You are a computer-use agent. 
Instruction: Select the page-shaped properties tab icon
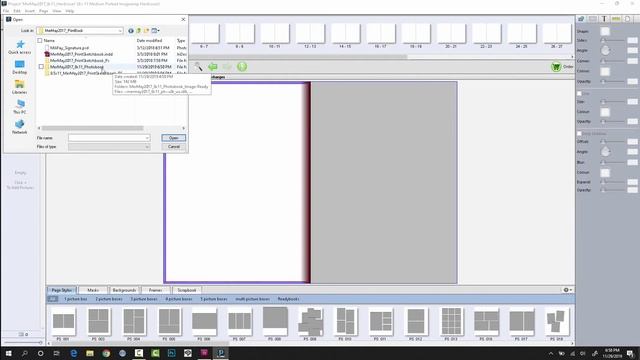[627, 19]
